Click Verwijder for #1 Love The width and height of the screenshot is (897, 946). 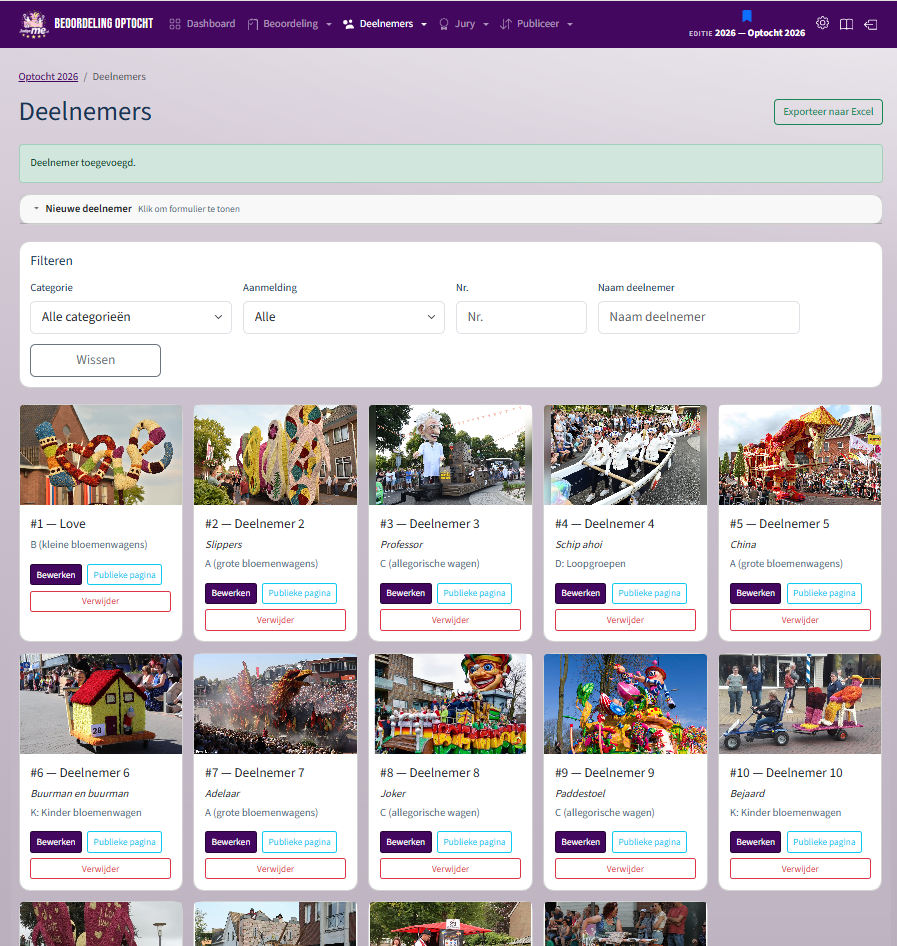101,602
